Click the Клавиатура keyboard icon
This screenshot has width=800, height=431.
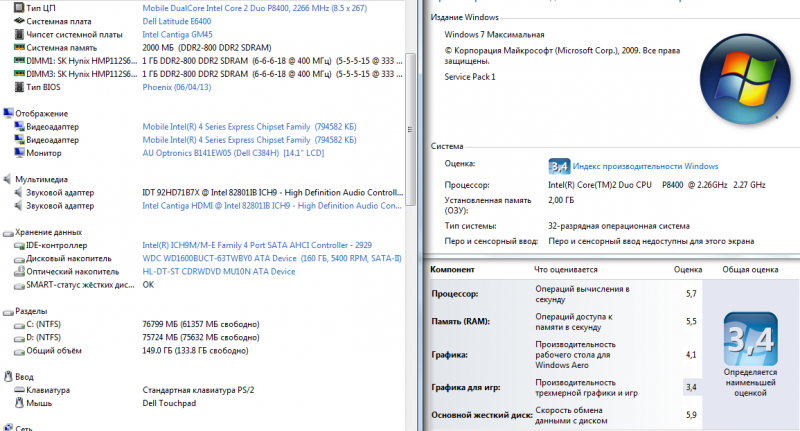coord(19,390)
